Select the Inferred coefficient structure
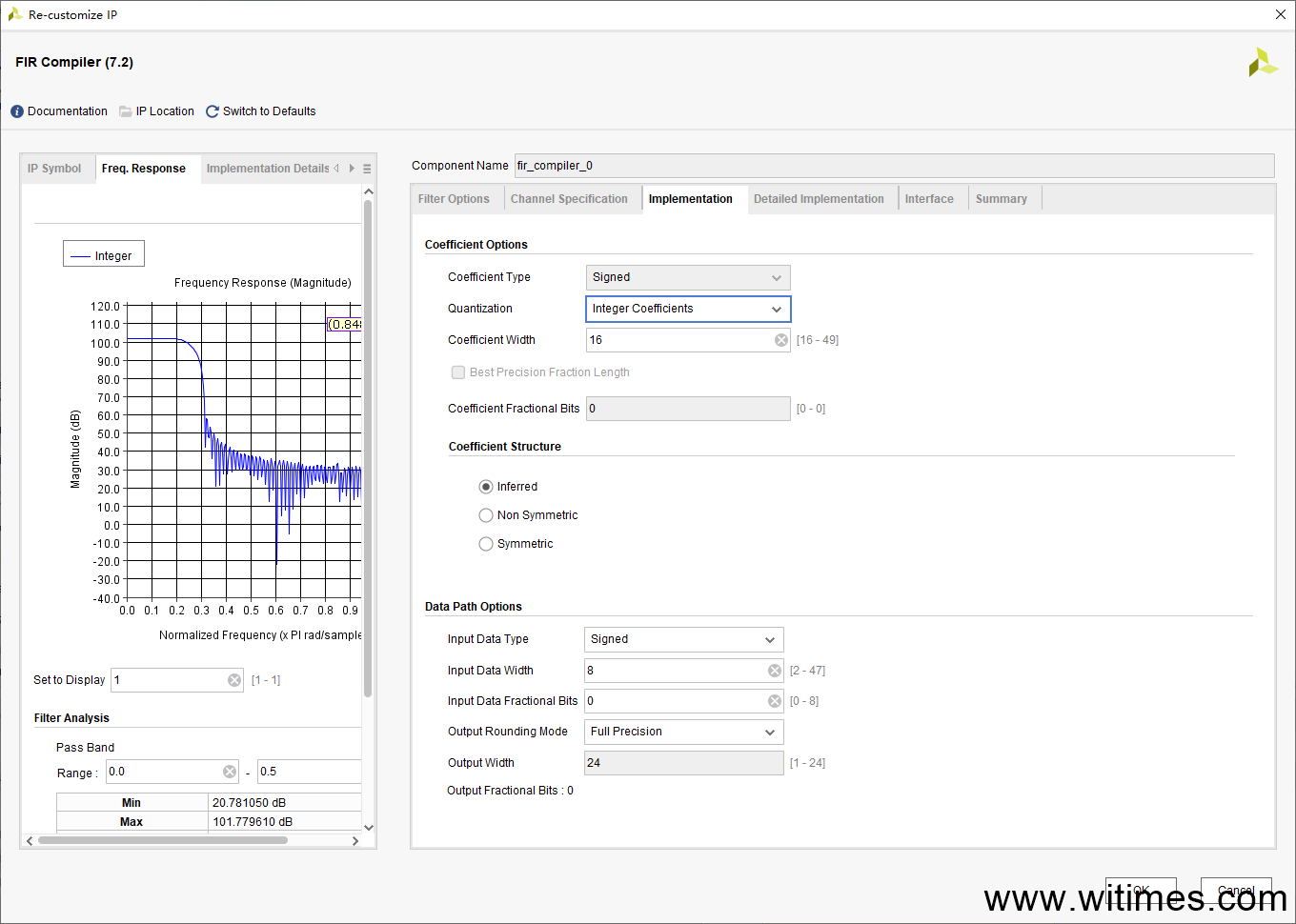1296x924 pixels. point(486,487)
